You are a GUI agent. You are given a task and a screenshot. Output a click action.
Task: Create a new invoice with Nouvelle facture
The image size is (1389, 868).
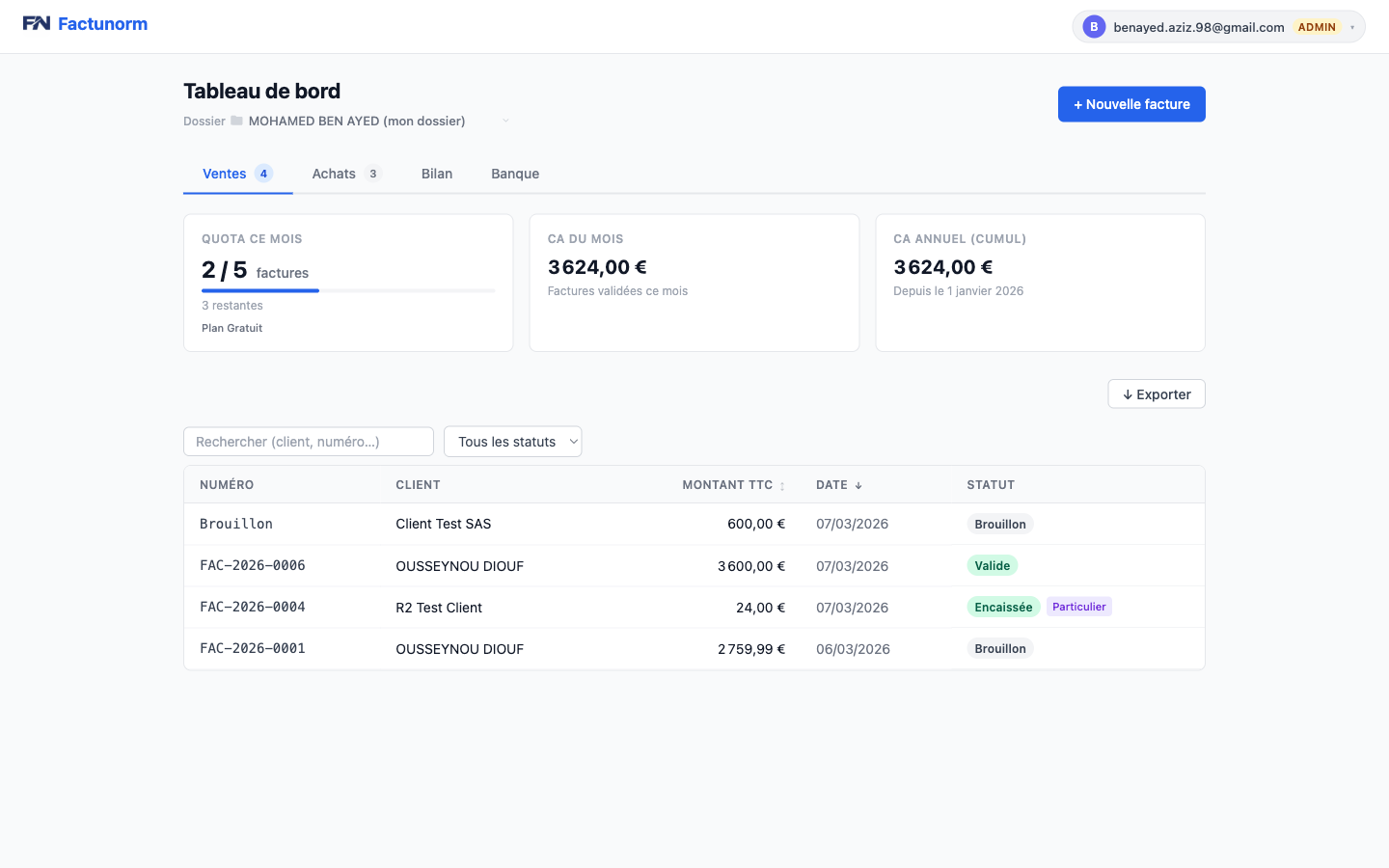[x=1130, y=104]
